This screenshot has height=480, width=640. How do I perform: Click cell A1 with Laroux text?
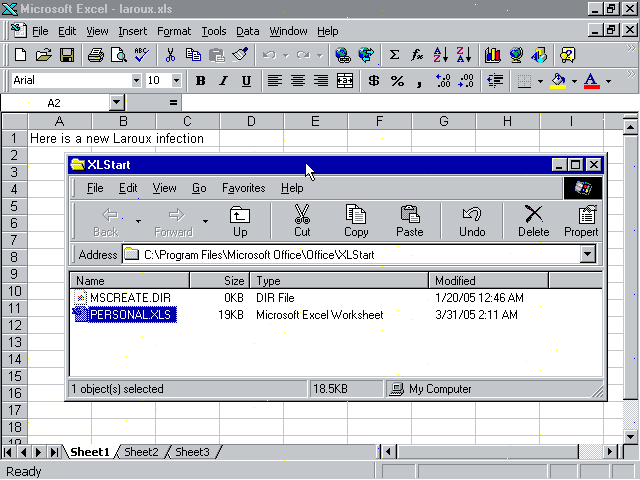coord(60,138)
